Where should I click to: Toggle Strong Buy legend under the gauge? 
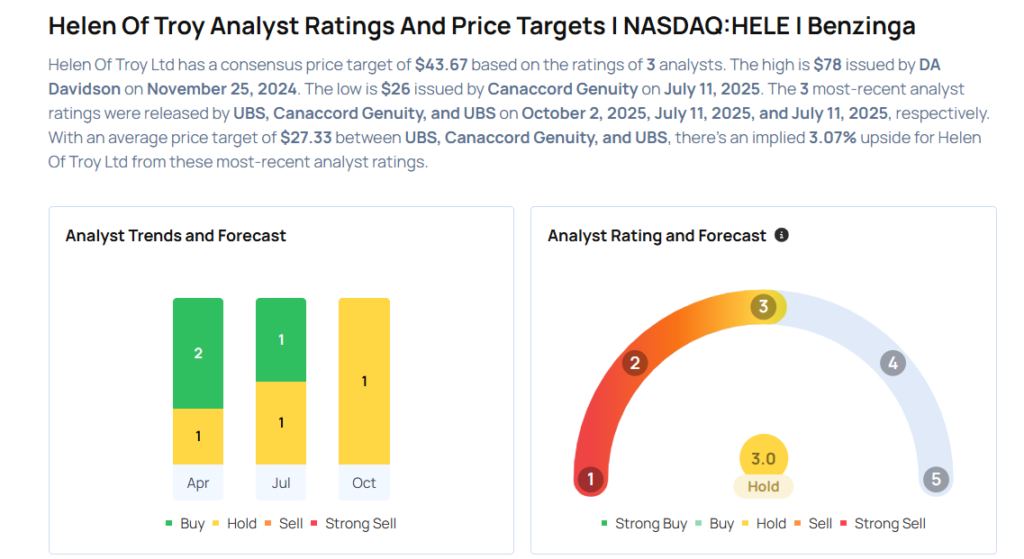click(643, 523)
